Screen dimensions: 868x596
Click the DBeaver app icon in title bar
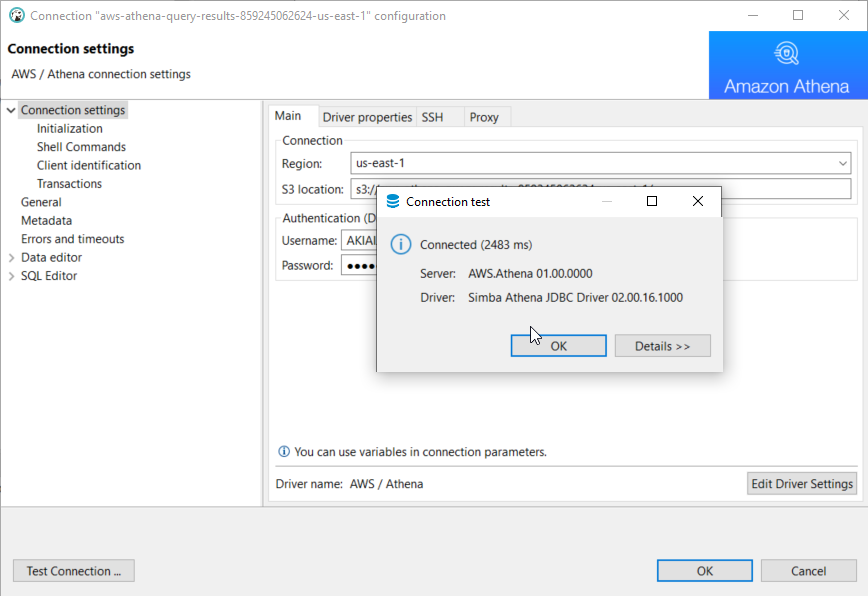pyautogui.click(x=17, y=15)
